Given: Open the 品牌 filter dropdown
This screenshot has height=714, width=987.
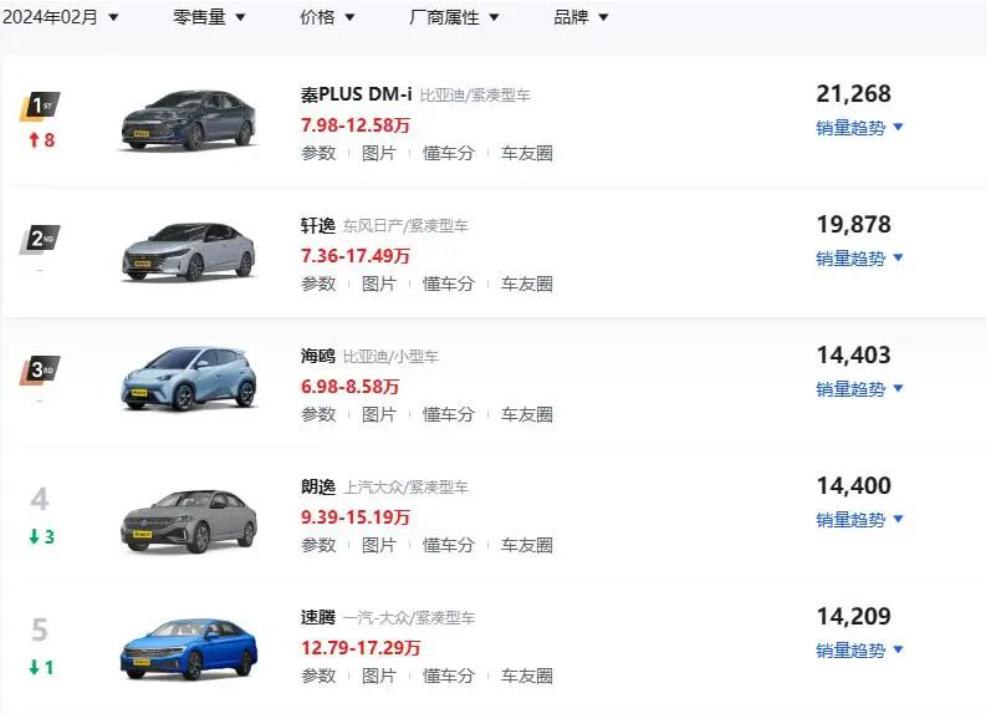Looking at the screenshot, I should 581,18.
